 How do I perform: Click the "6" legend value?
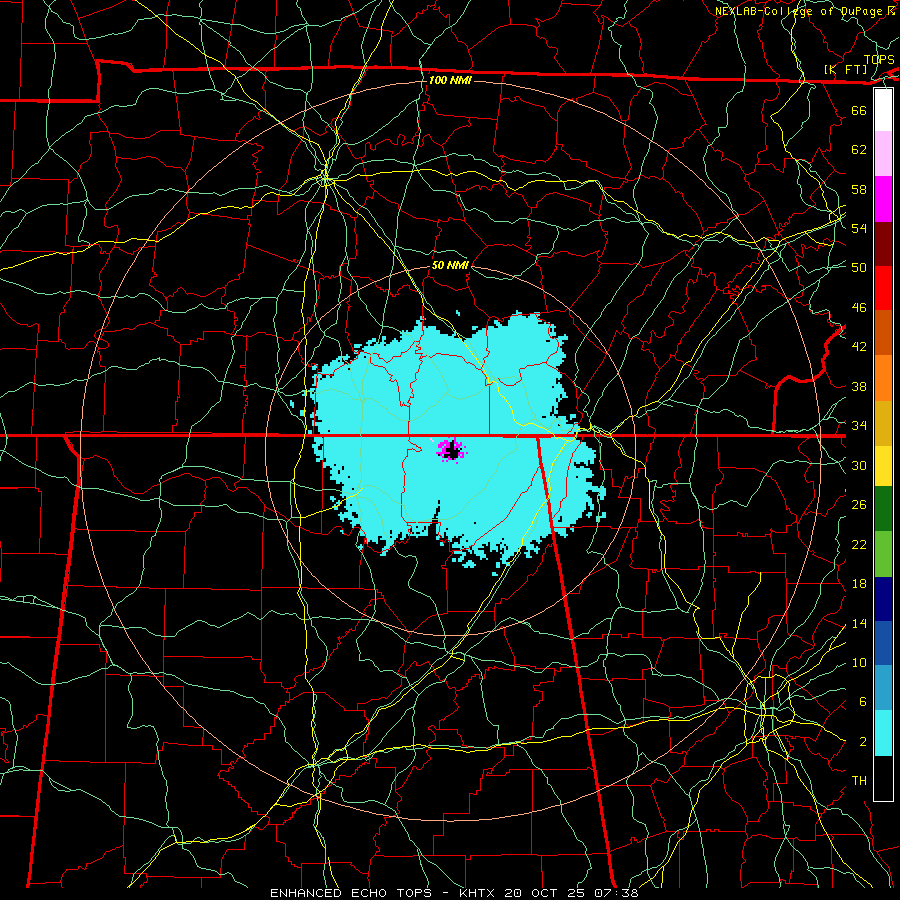[862, 702]
